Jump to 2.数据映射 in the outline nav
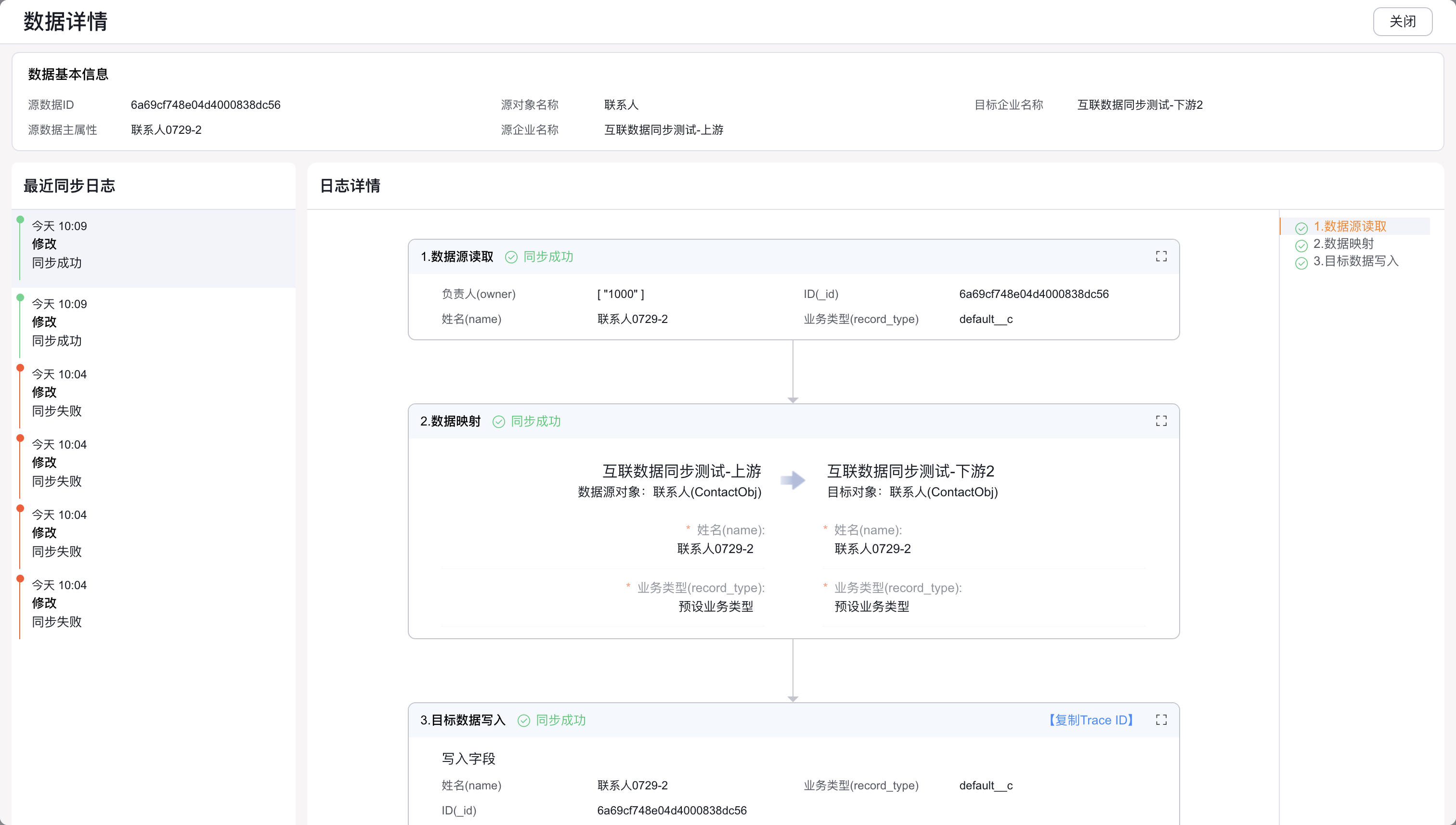Image resolution: width=1456 pixels, height=825 pixels. click(x=1343, y=244)
